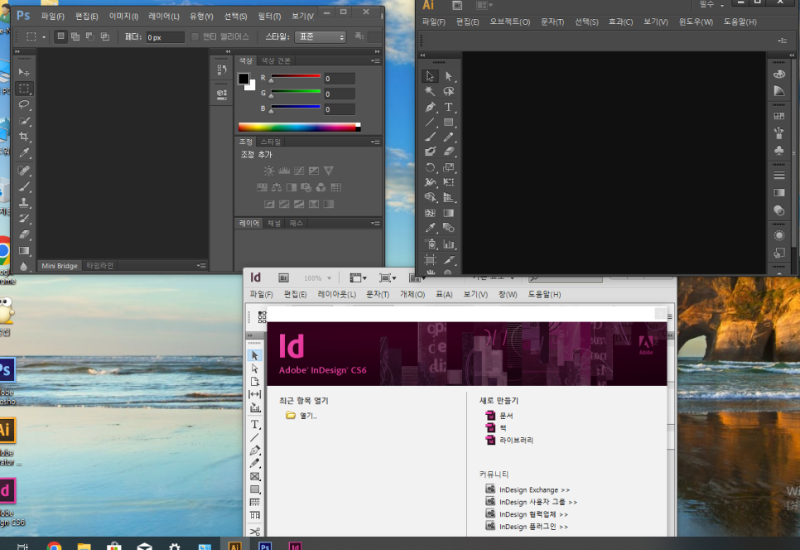Select InDesign's Type tool
The image size is (800, 550).
[255, 424]
